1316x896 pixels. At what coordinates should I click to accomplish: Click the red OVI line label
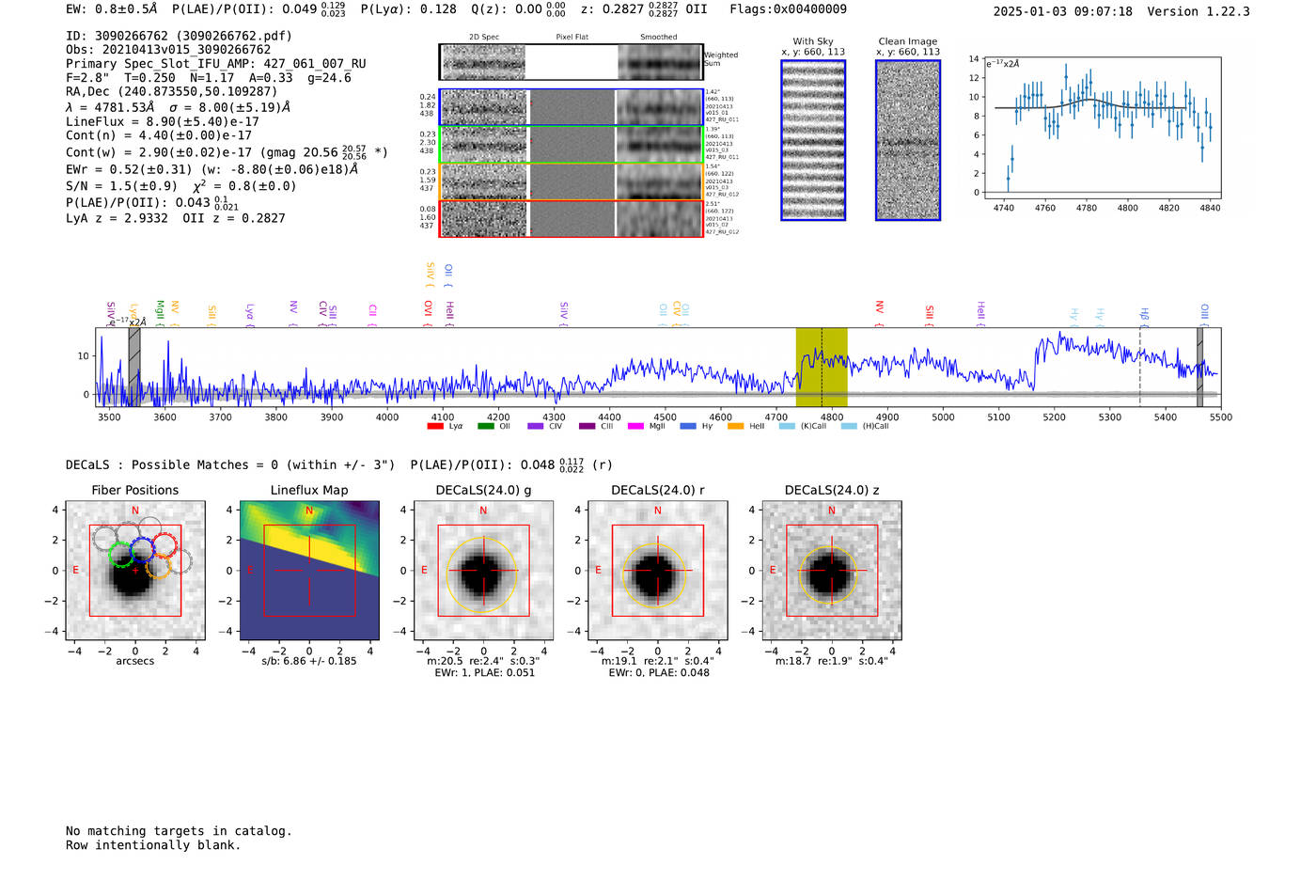[x=428, y=314]
